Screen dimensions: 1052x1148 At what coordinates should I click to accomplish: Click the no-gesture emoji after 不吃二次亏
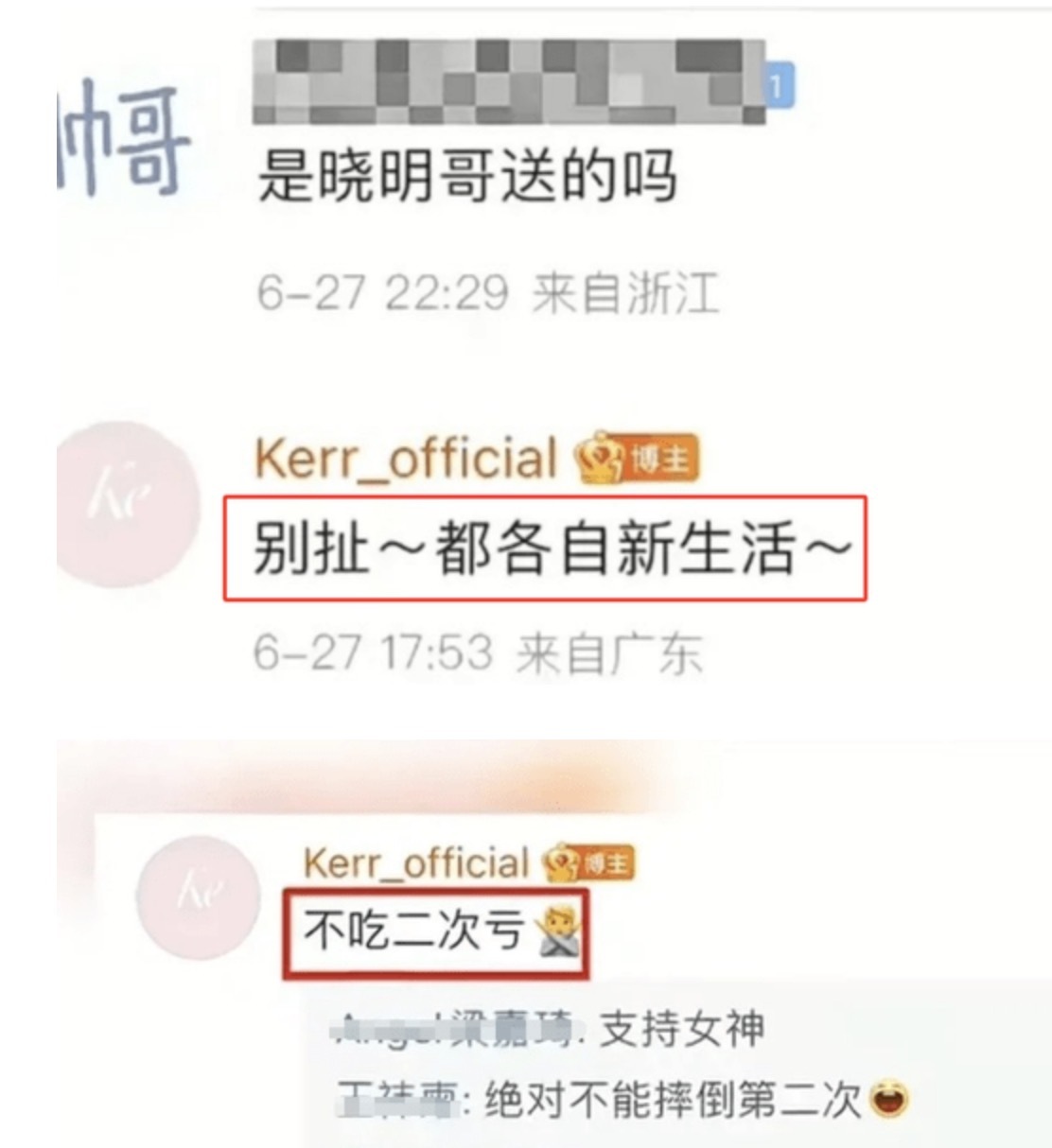[558, 932]
